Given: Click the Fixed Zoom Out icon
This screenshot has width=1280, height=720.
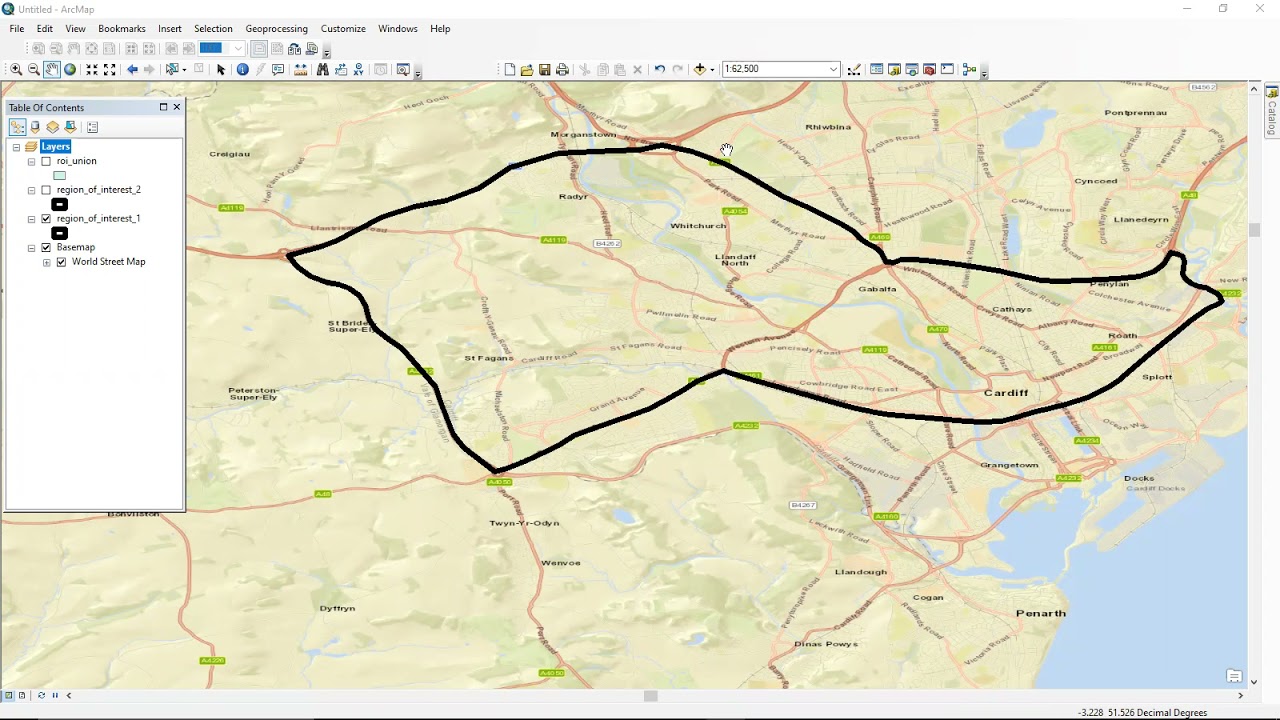Looking at the screenshot, I should click(110, 69).
